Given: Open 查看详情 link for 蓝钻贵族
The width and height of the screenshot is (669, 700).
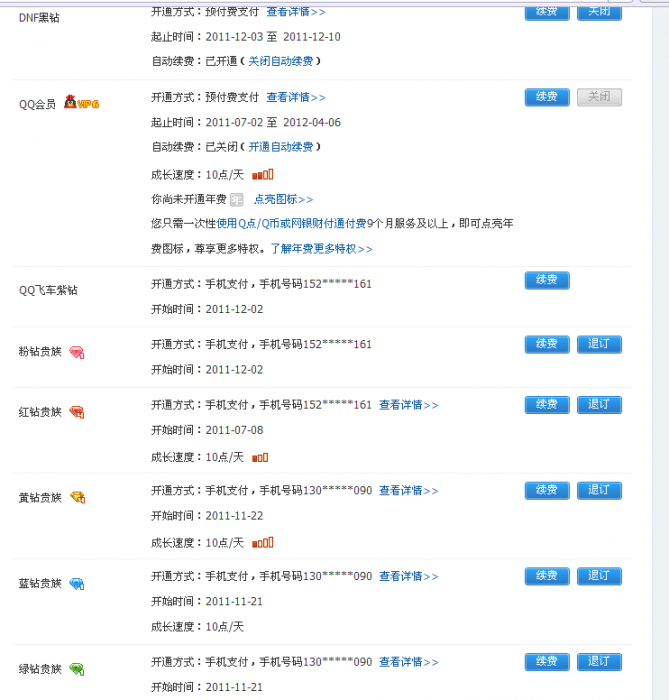Looking at the screenshot, I should [409, 576].
